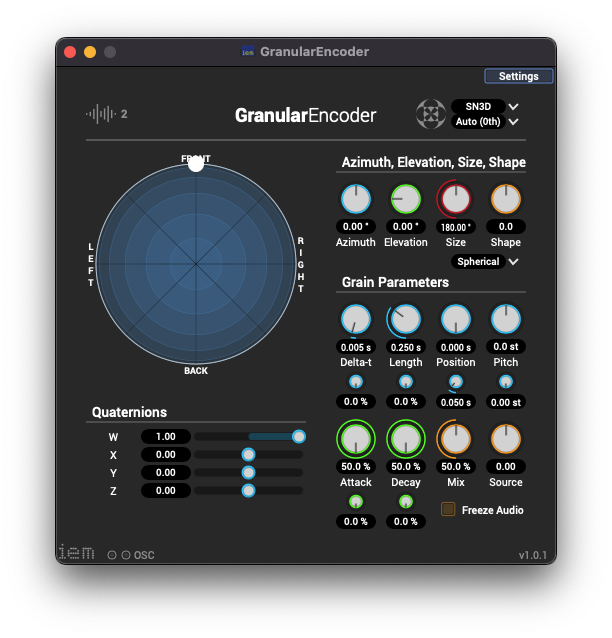
Task: Select the Attack value 50.0 %
Action: pyautogui.click(x=356, y=467)
